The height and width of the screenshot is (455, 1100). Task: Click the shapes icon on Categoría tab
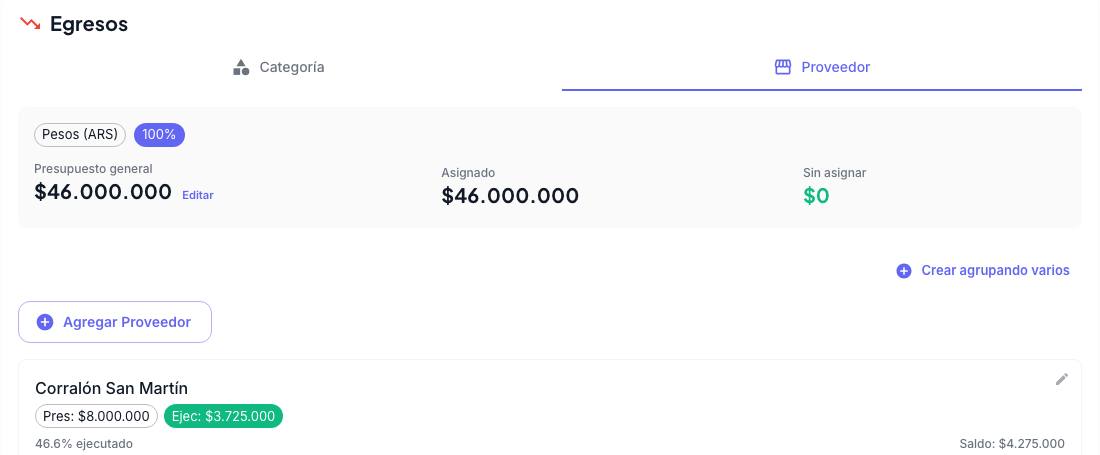coord(241,67)
